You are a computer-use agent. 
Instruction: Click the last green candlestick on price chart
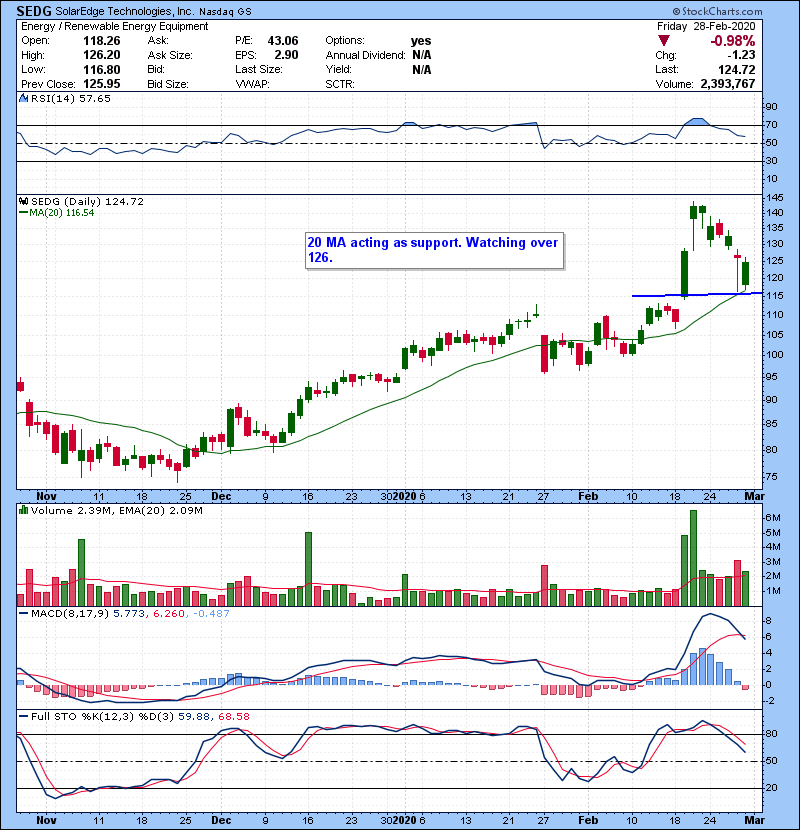746,274
